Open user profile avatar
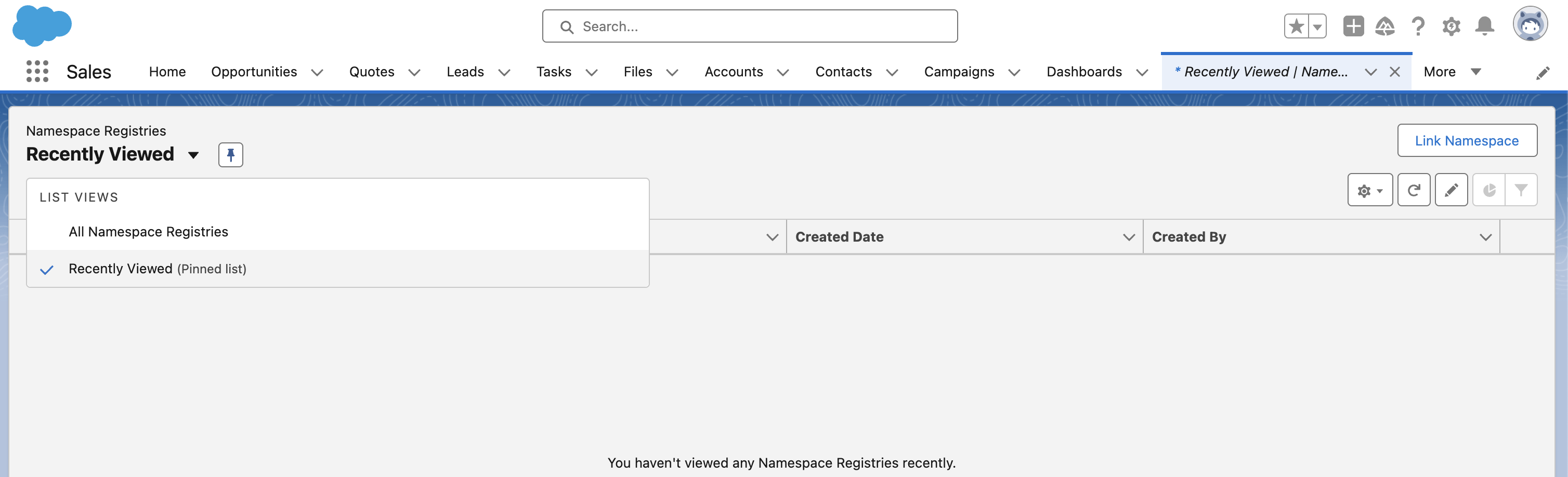Screen dimensions: 1568x477 point(1530,24)
